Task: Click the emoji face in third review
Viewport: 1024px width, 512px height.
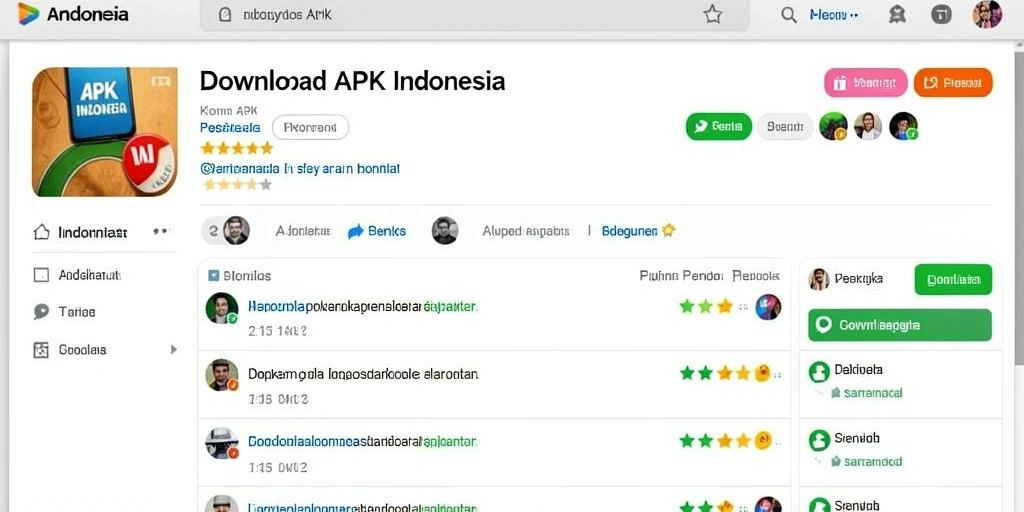Action: point(763,440)
